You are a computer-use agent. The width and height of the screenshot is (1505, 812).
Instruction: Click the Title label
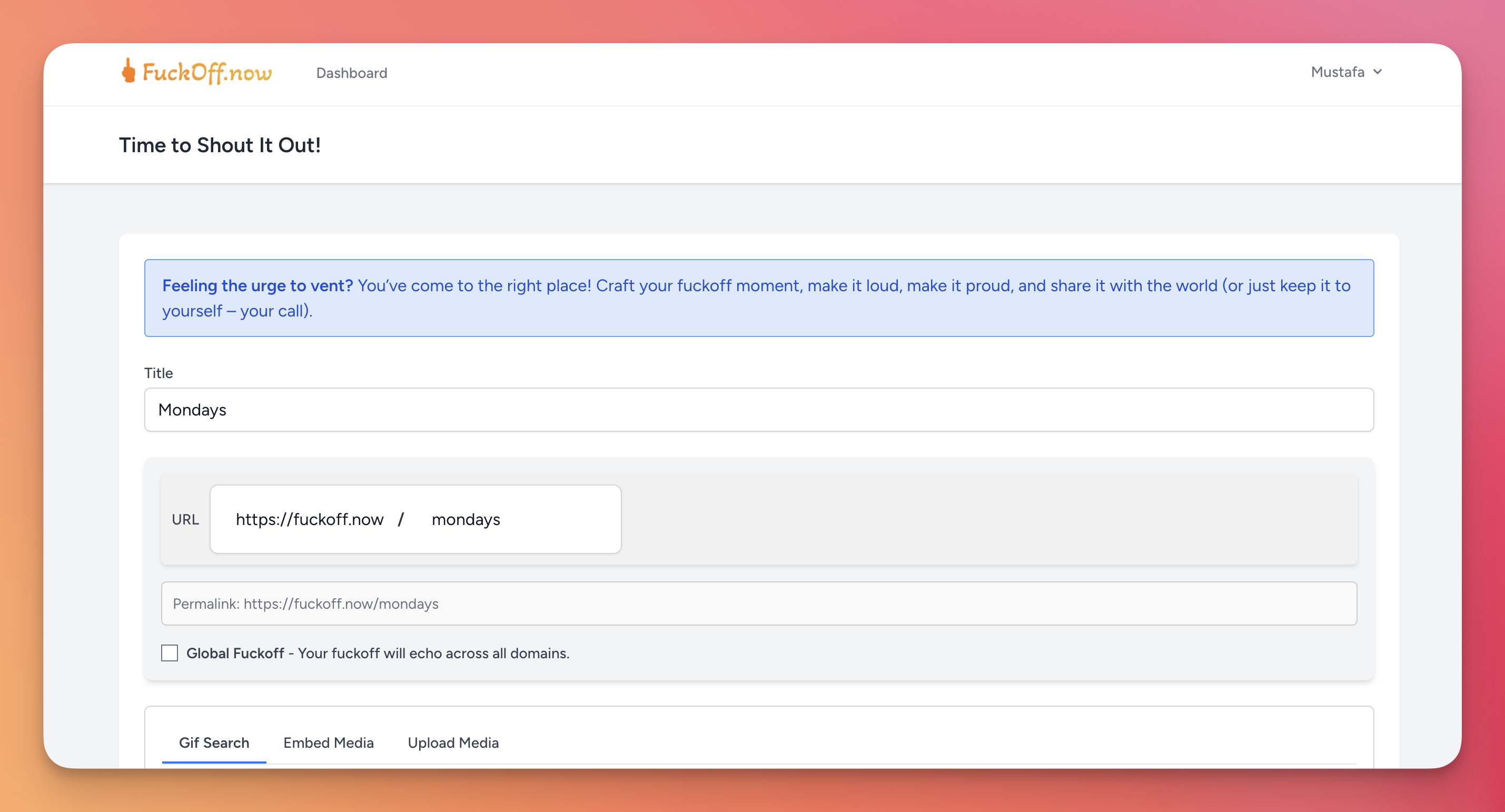(x=159, y=373)
